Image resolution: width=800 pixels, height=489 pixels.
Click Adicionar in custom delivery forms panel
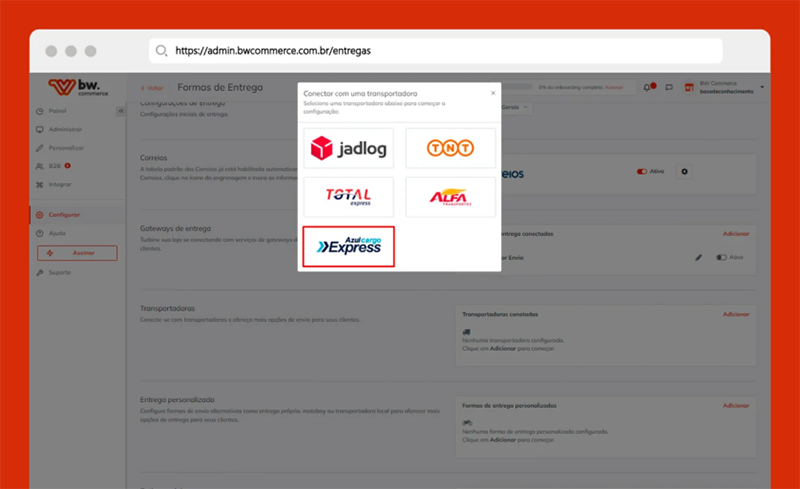pyautogui.click(x=736, y=406)
